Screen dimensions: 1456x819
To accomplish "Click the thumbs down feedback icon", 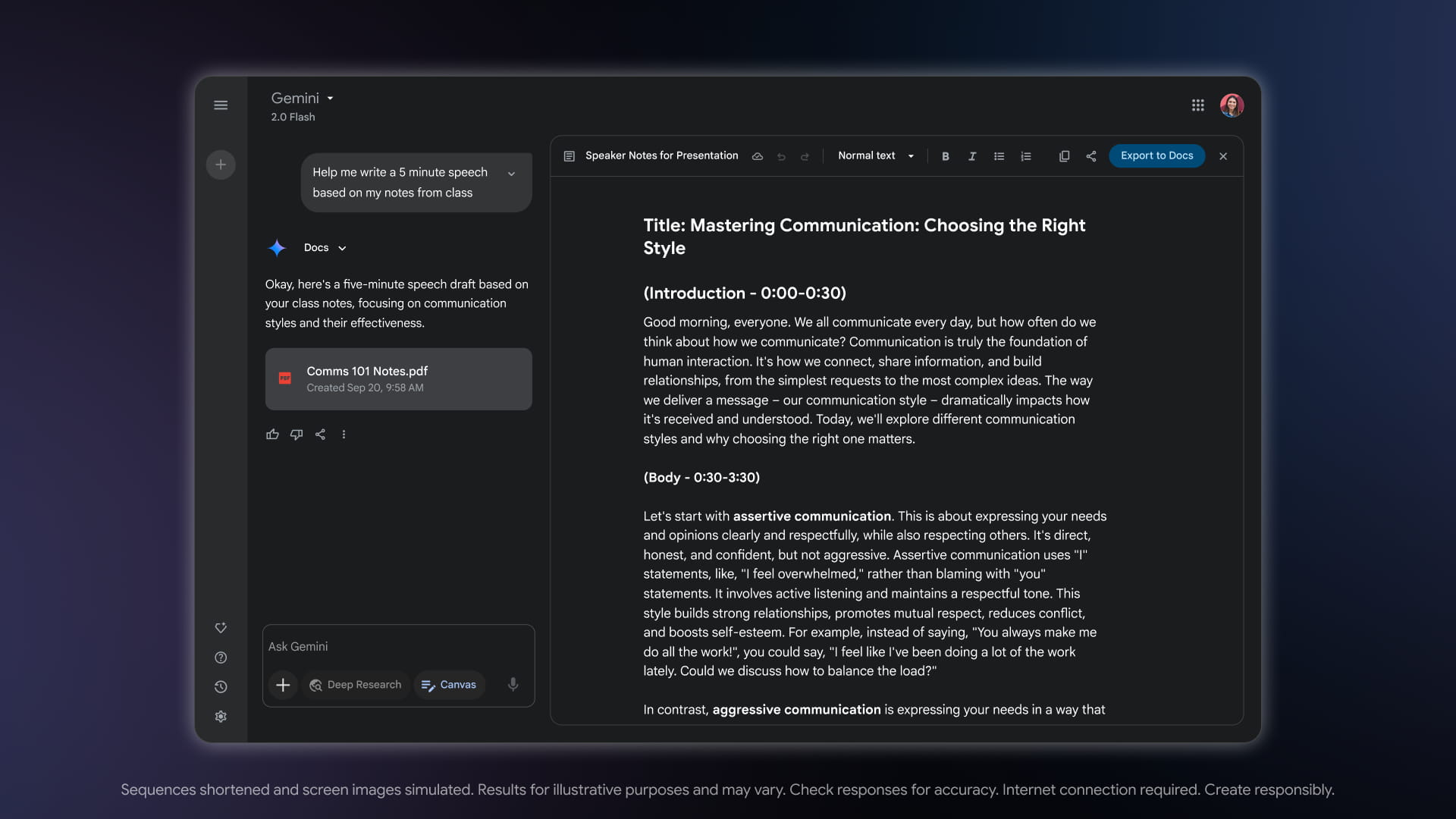I will tap(297, 435).
